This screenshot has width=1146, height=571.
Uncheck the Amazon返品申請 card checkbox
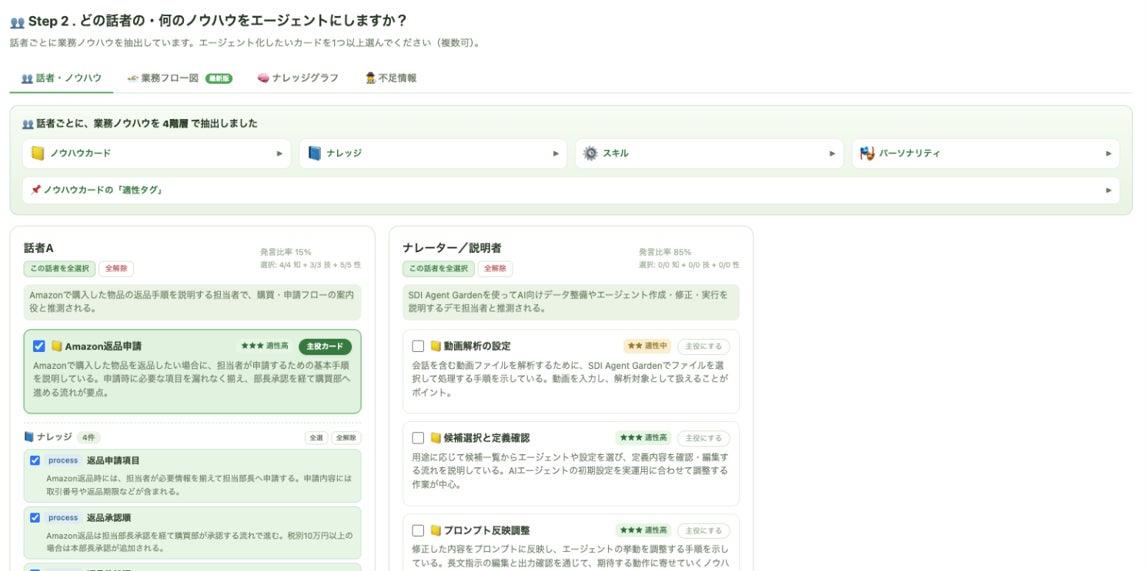[39, 347]
